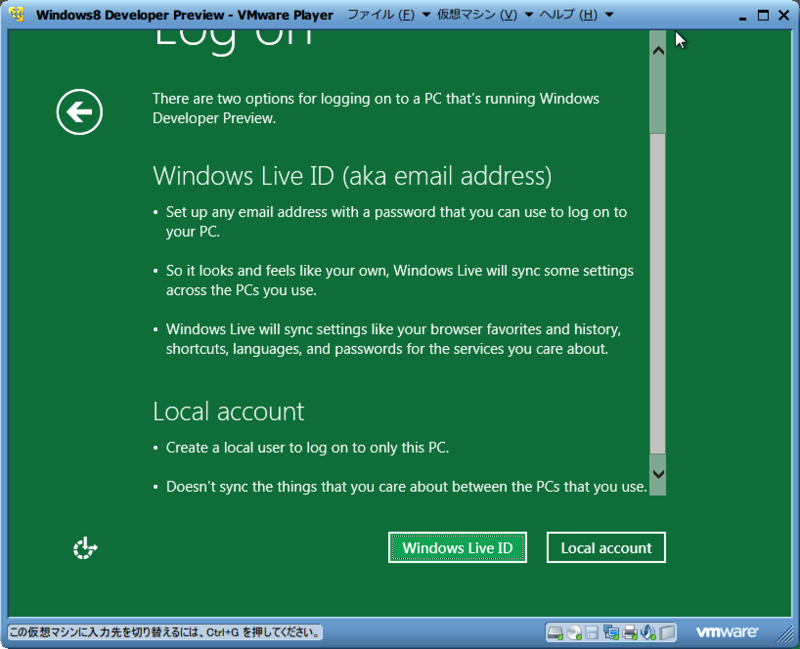Click the printer device status icon
This screenshot has height=649, width=800.
(630, 633)
